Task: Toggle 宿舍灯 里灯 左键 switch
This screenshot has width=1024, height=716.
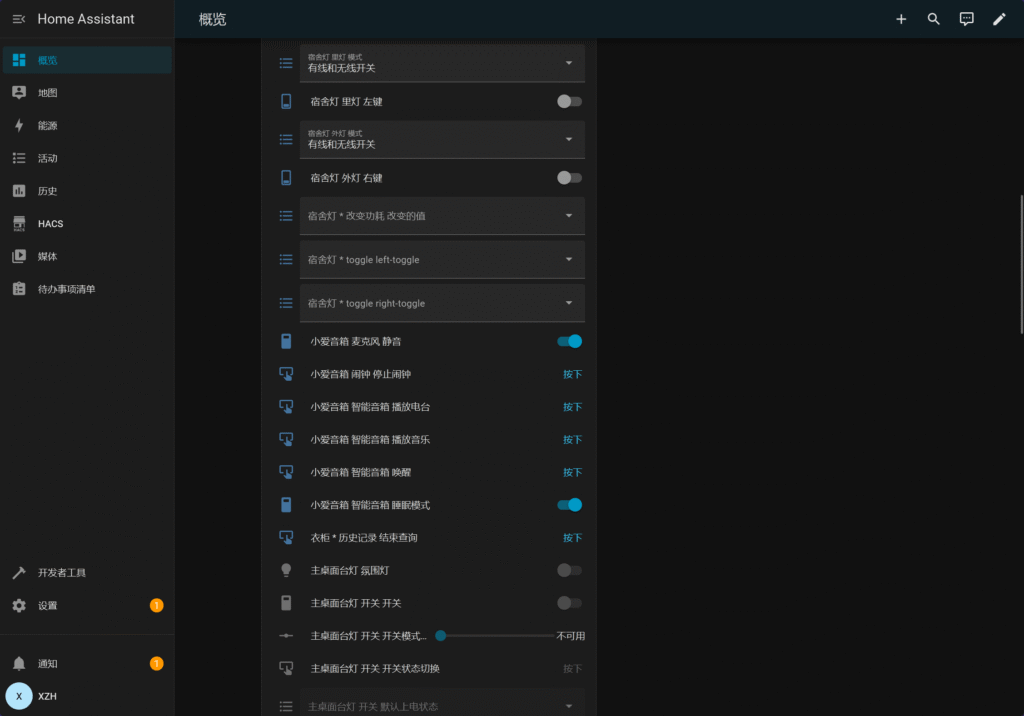Action: [x=569, y=101]
